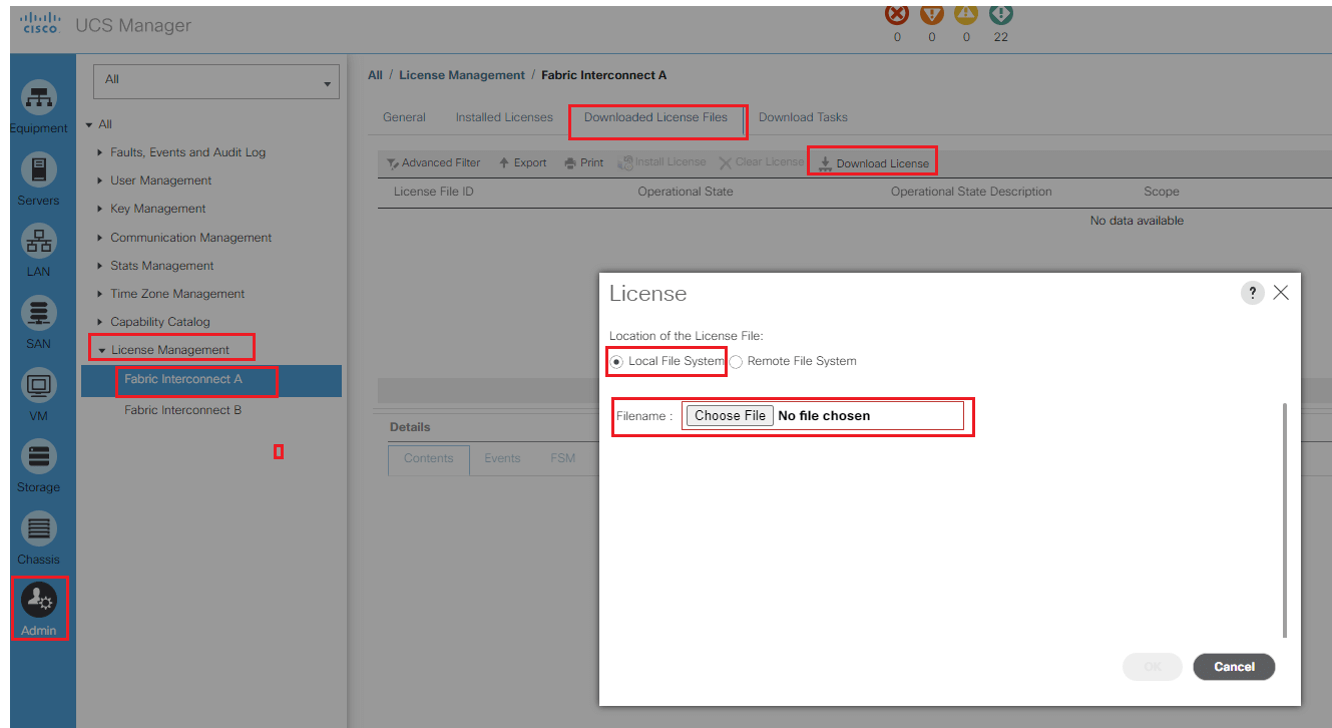This screenshot has height=728, width=1332.
Task: Expand User Management node
Action: 100,181
